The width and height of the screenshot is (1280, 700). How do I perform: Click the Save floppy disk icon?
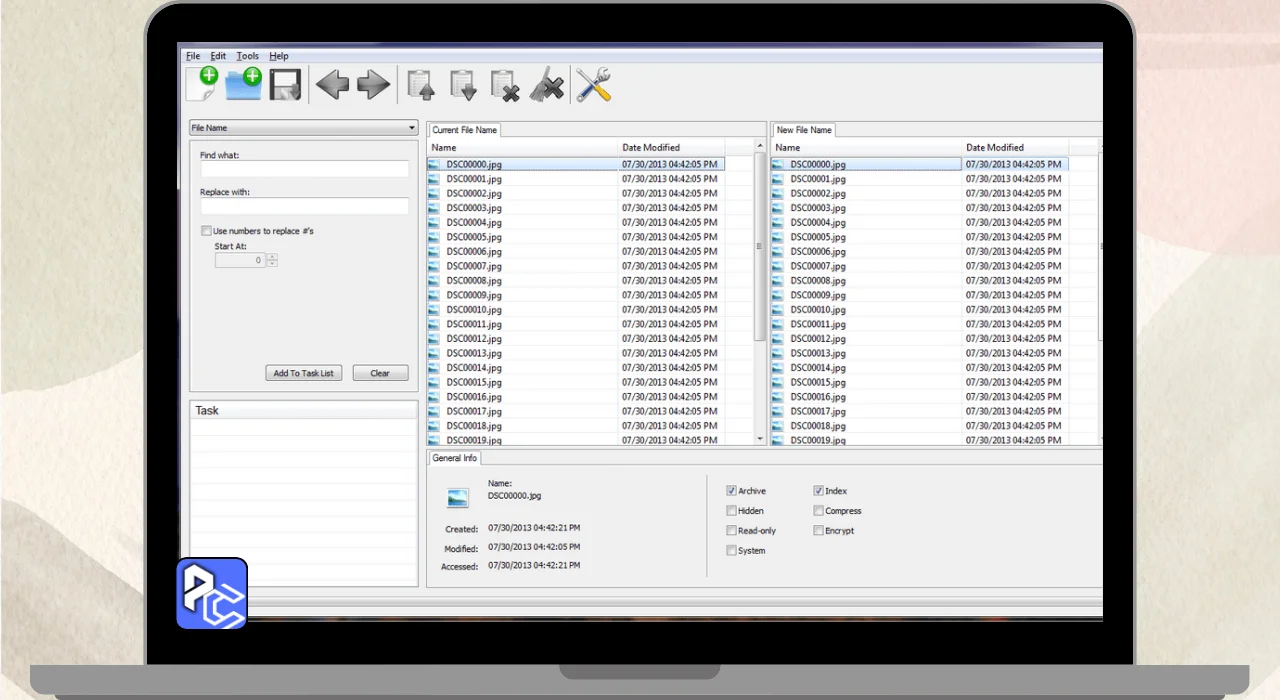tap(285, 85)
